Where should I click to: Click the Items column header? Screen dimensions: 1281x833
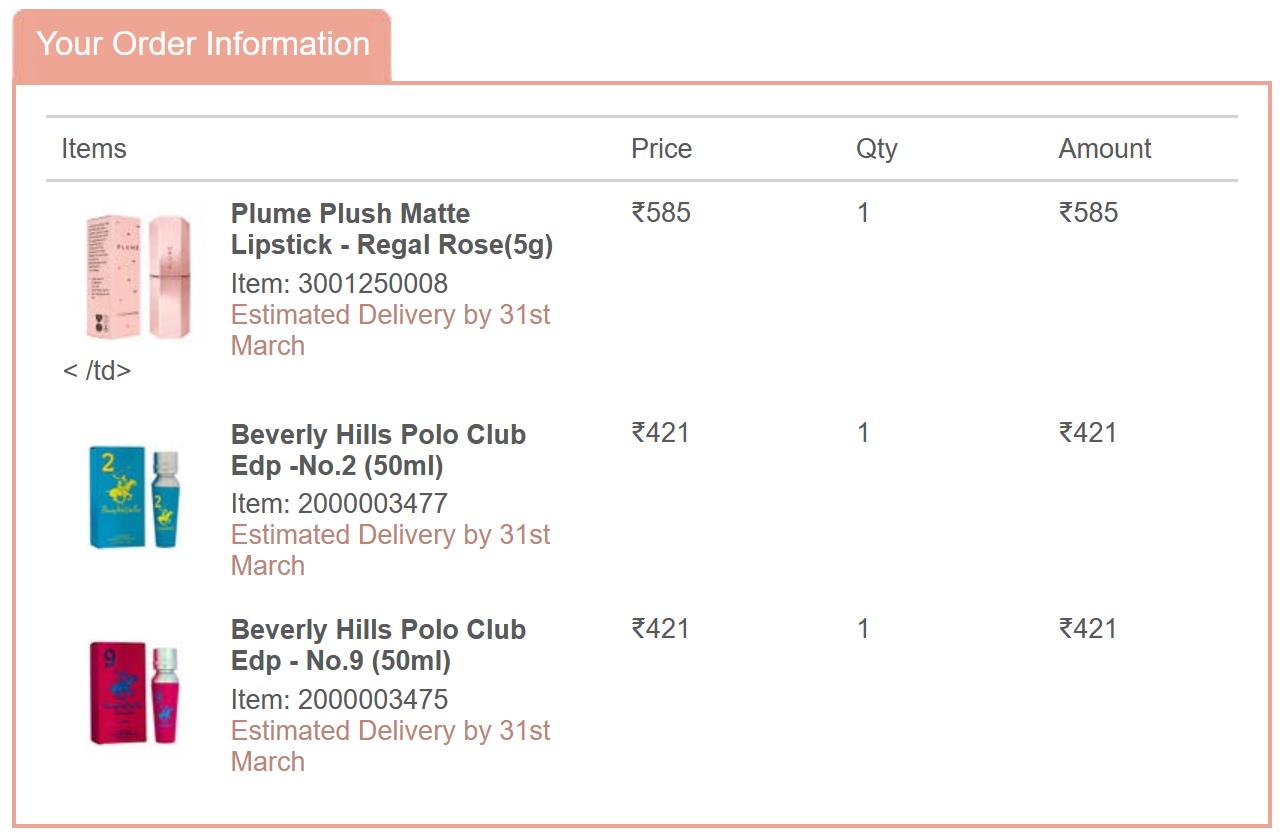[x=94, y=149]
